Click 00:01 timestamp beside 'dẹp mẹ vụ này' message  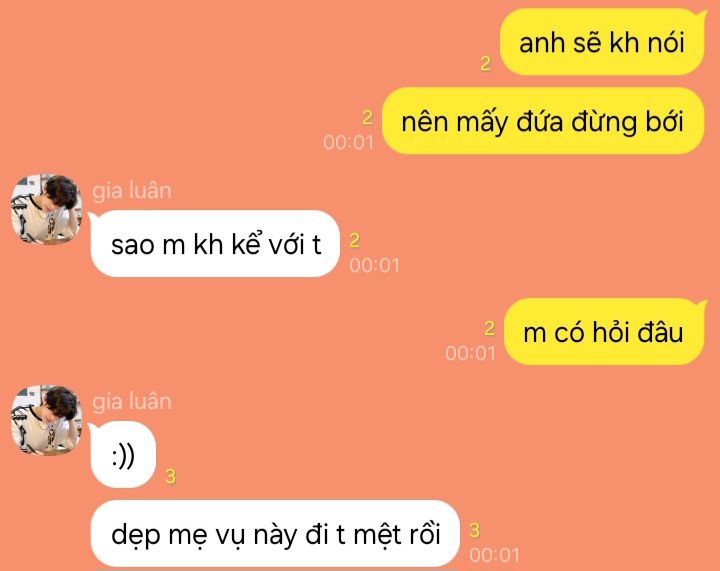click(x=495, y=555)
